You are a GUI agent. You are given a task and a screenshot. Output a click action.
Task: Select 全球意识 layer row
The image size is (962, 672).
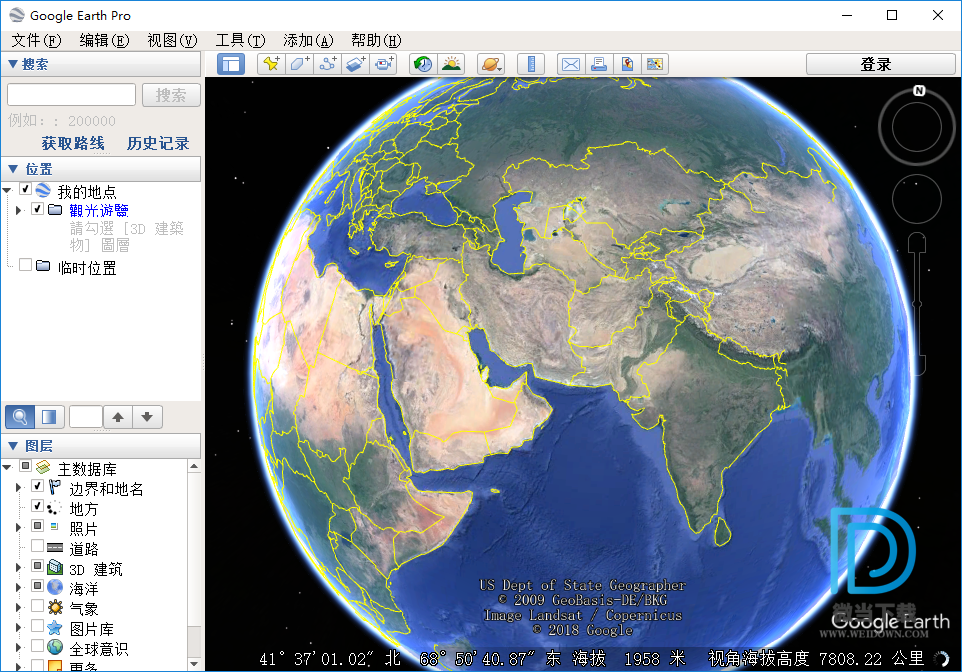[x=99, y=648]
